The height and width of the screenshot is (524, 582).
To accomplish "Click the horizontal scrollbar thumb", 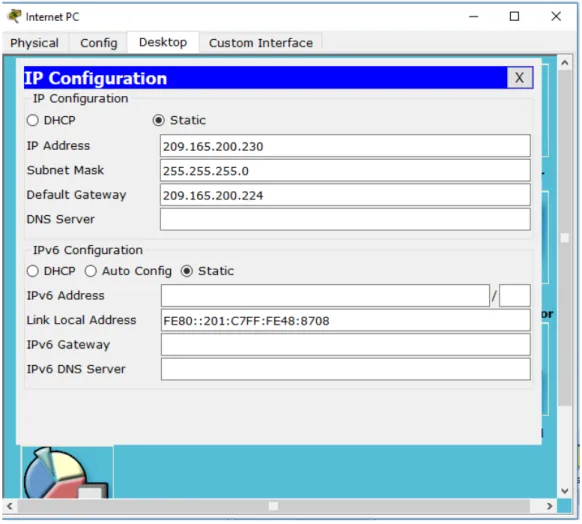I will (274, 506).
